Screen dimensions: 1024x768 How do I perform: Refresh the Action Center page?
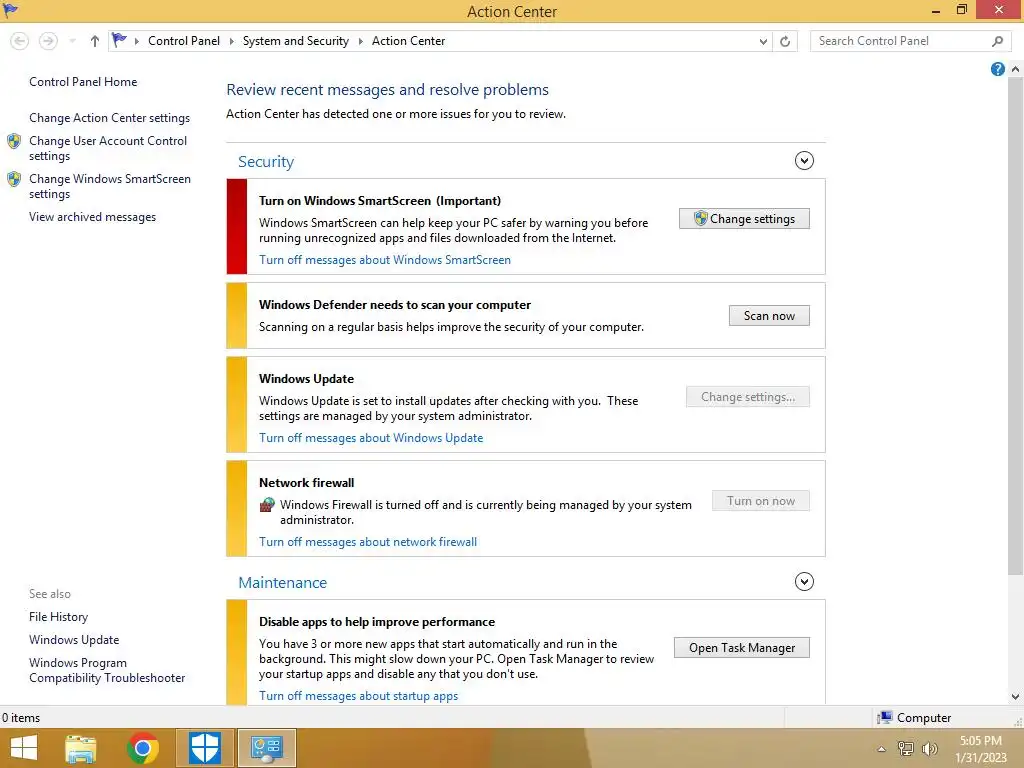[785, 41]
